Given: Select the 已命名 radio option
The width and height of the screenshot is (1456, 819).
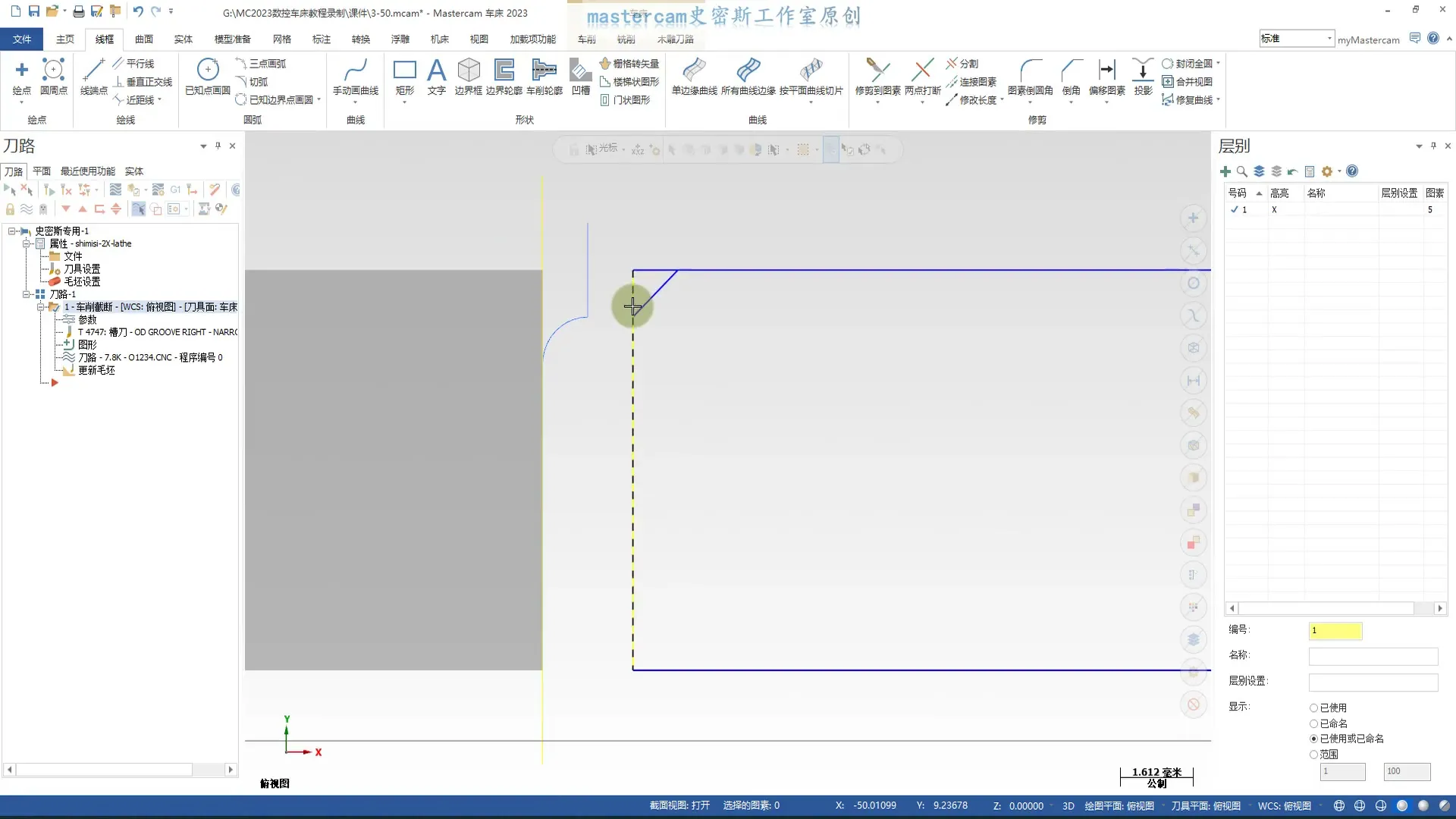Looking at the screenshot, I should (1314, 723).
